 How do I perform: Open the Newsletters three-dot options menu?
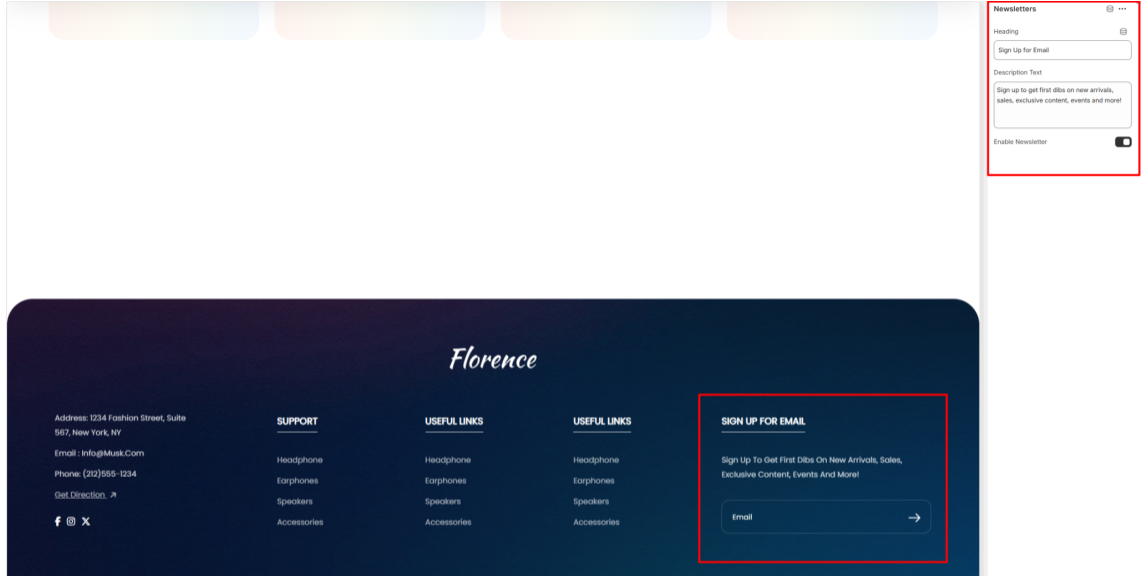point(1122,9)
